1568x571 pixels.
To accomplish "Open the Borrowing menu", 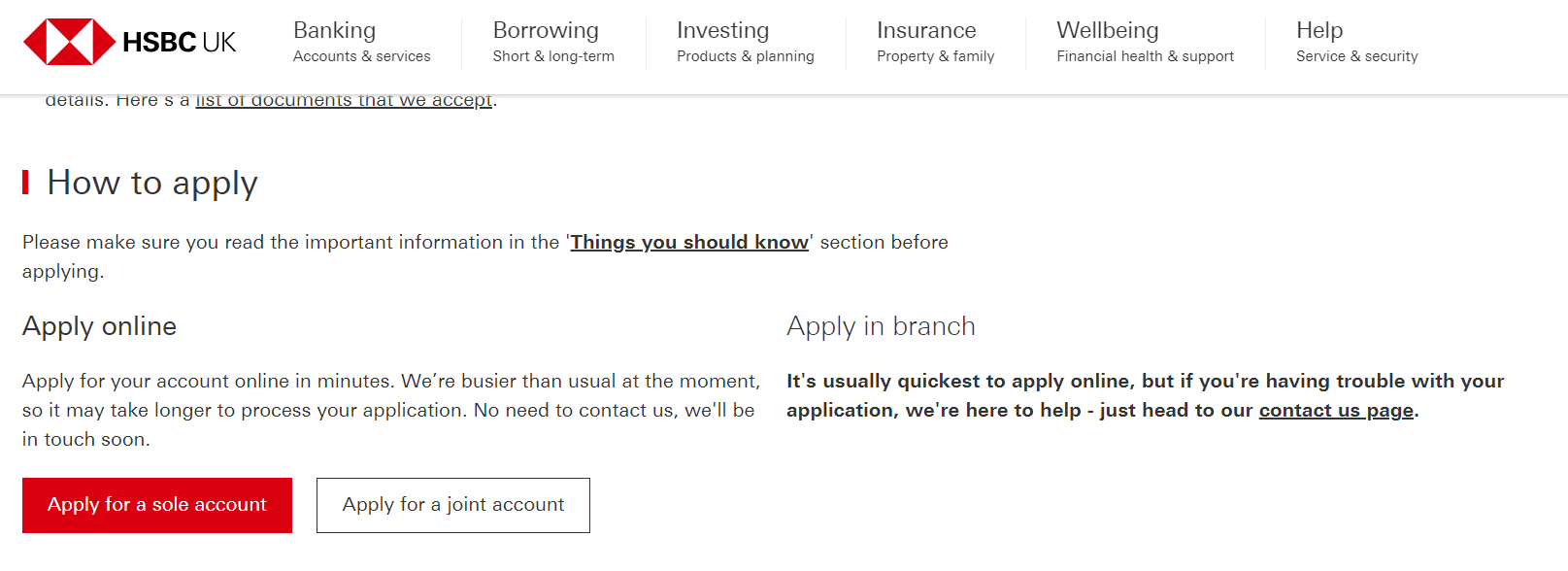I will (546, 30).
